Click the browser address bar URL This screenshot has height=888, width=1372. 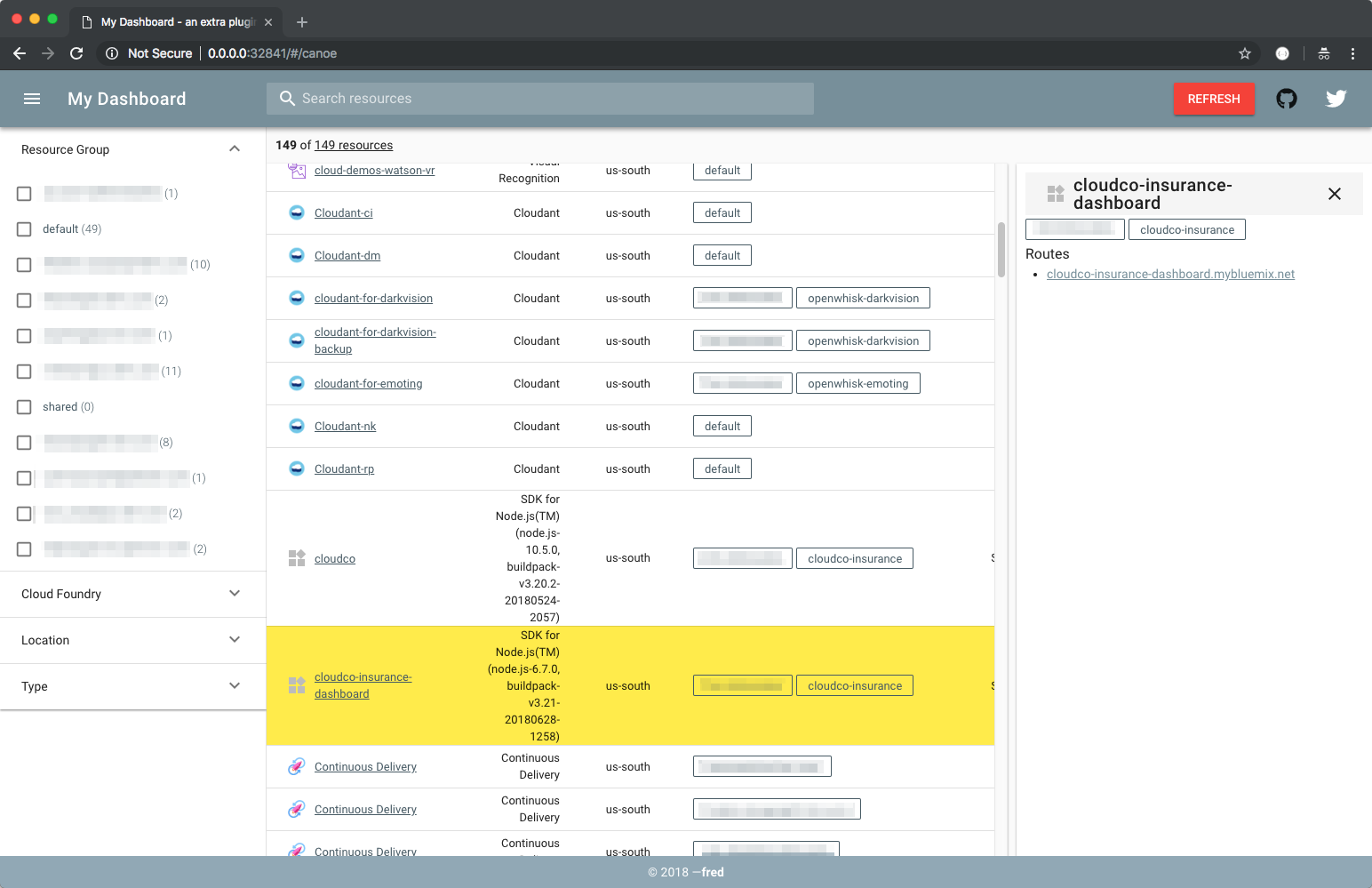(272, 53)
